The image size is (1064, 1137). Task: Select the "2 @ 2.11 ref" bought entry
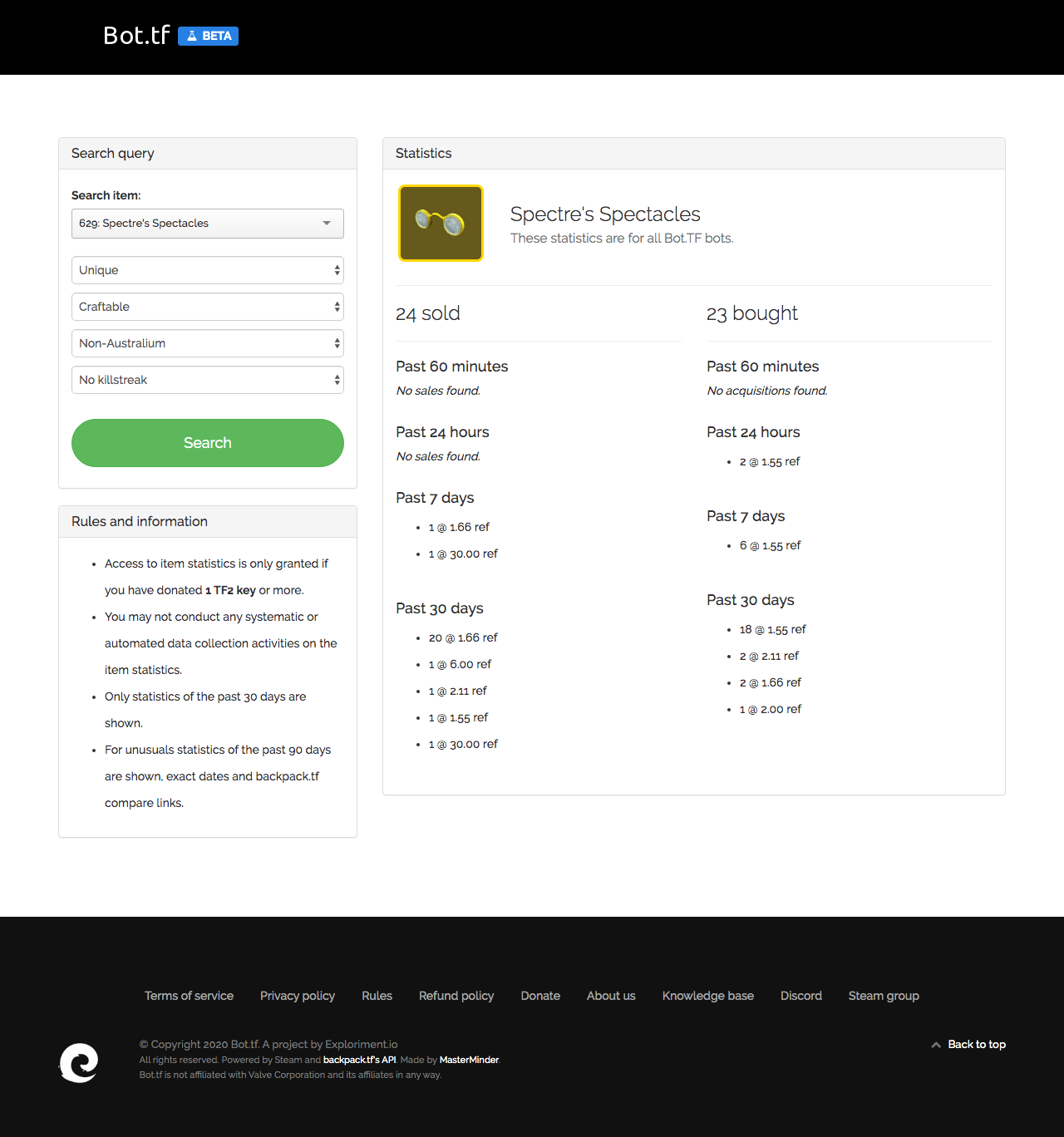[x=769, y=656]
